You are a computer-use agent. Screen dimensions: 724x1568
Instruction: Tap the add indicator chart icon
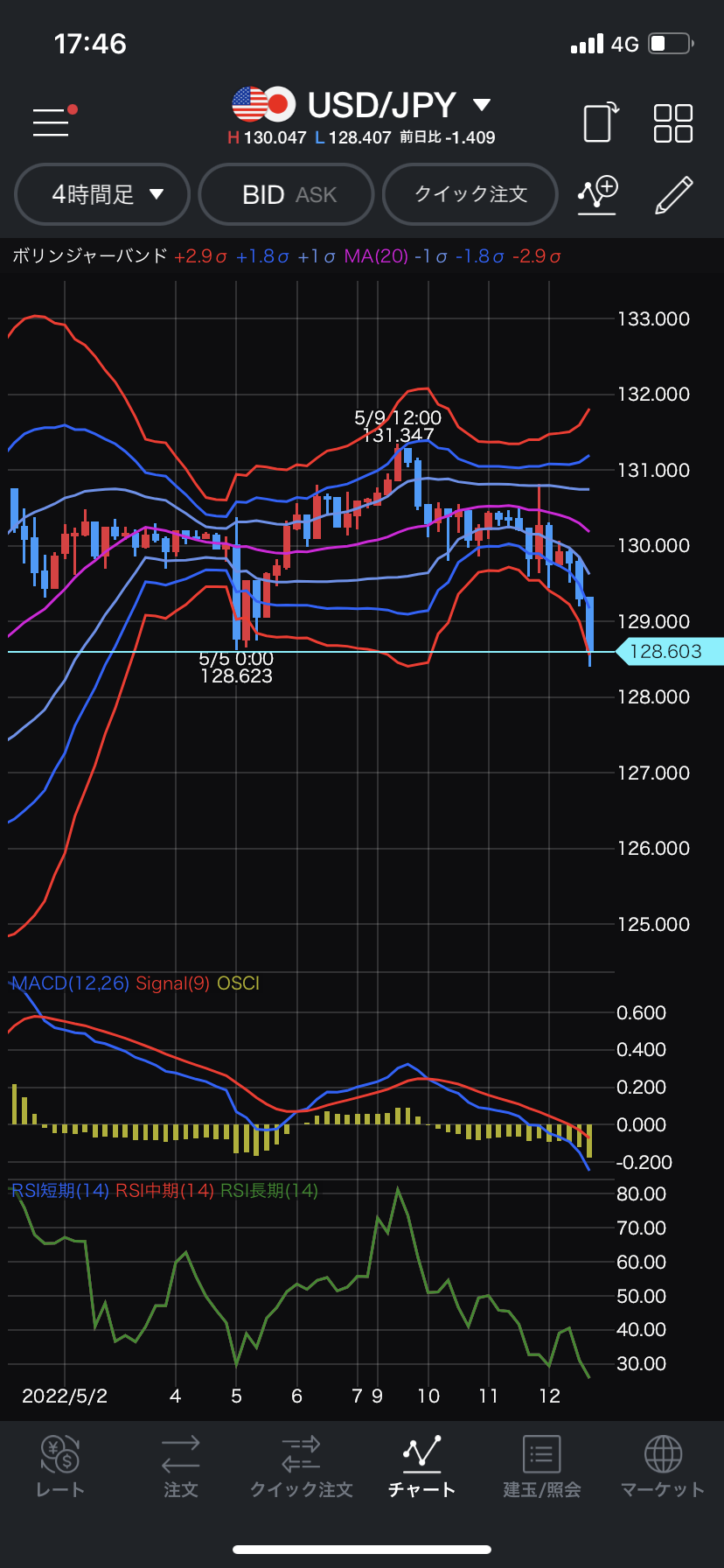[598, 194]
